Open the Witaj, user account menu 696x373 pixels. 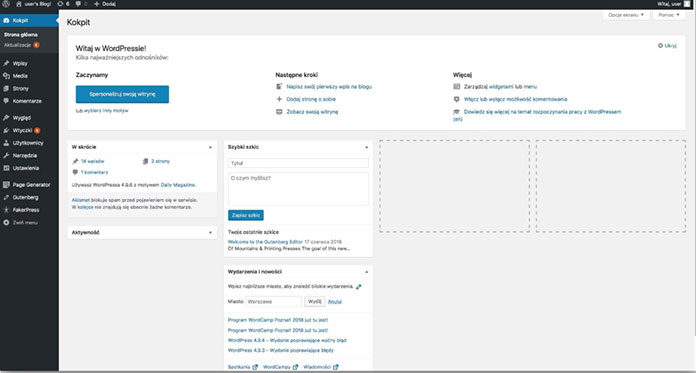click(674, 4)
